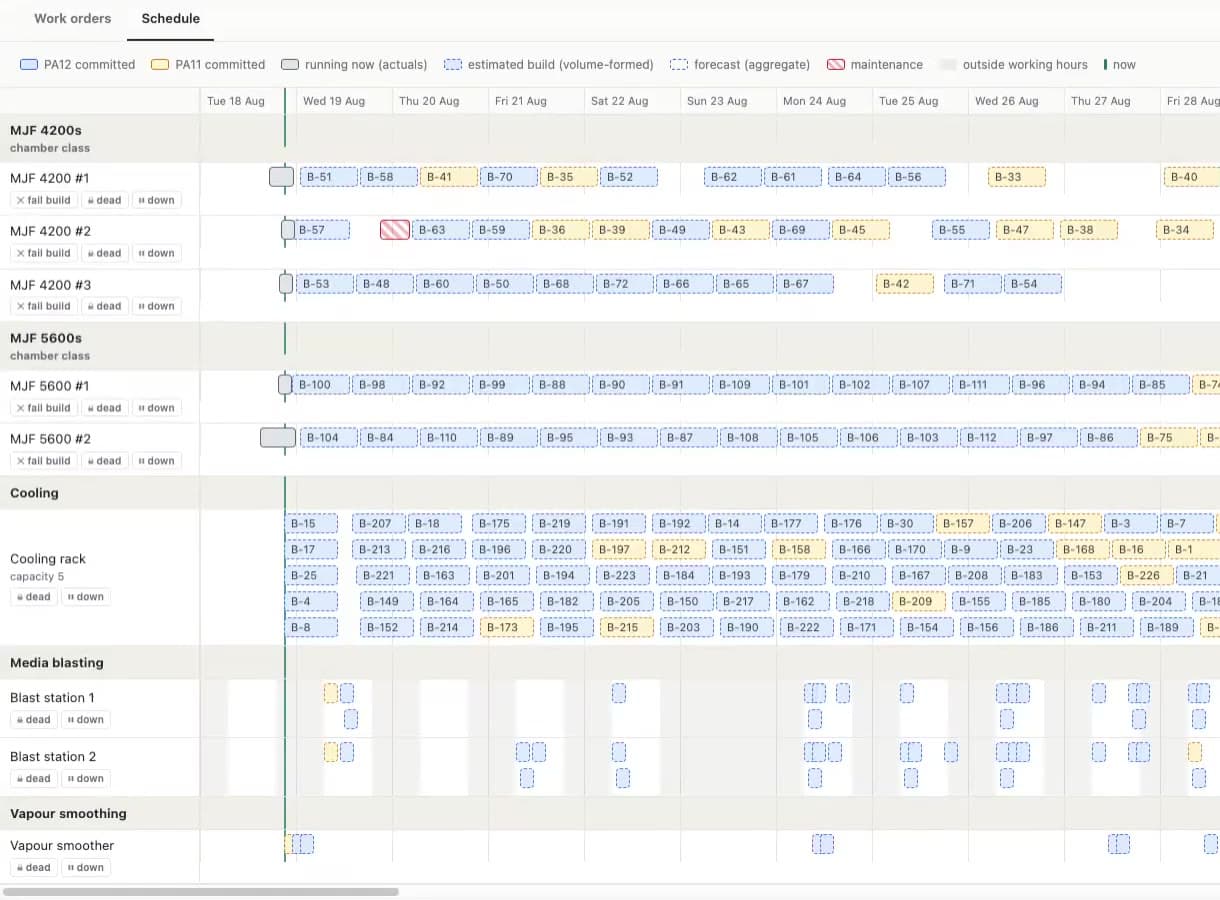Mark fail build on MJF 4200 #3
The image size is (1220, 900).
coord(43,306)
